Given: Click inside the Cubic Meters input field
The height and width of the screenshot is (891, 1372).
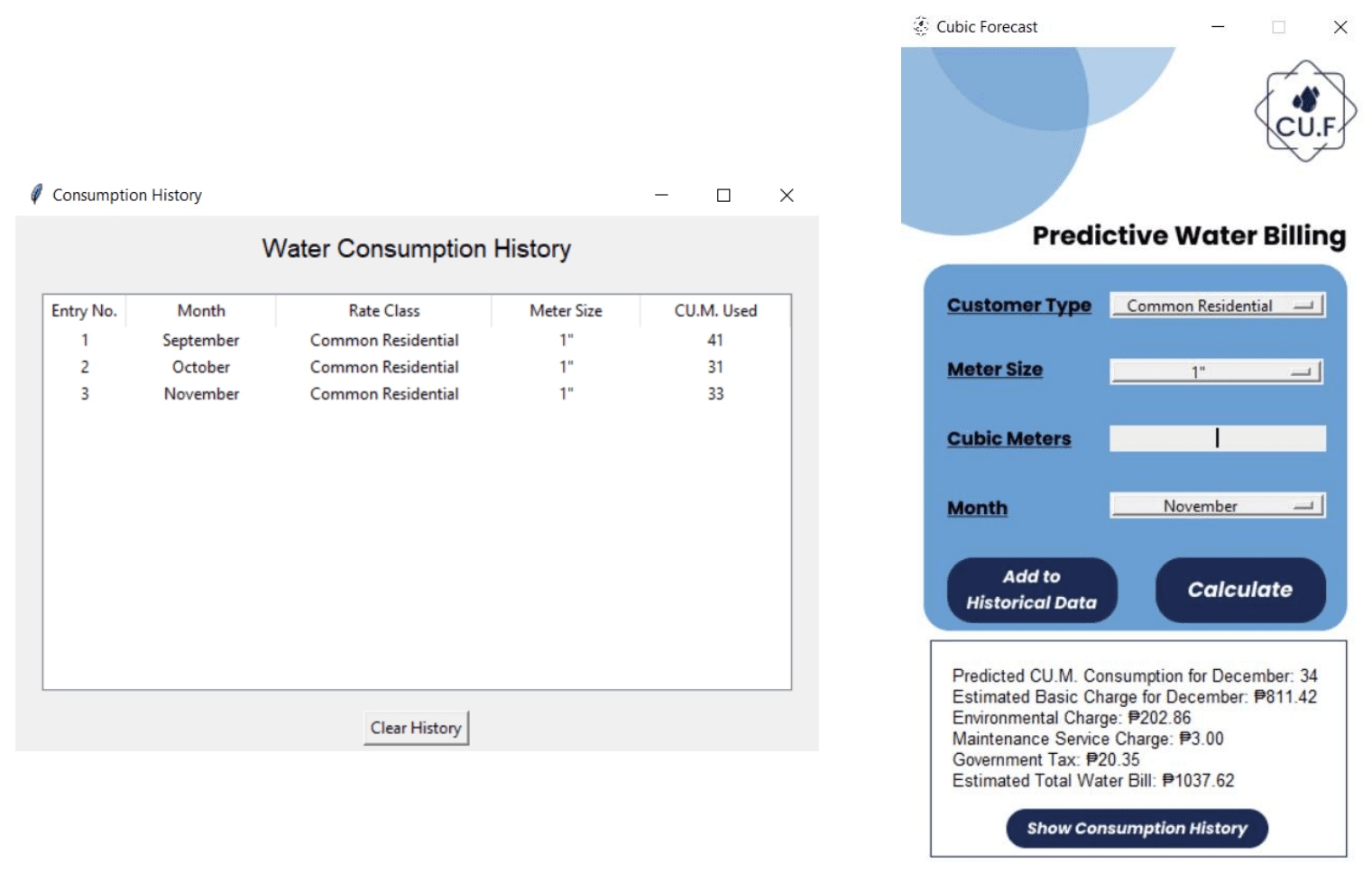Looking at the screenshot, I should tap(1217, 438).
